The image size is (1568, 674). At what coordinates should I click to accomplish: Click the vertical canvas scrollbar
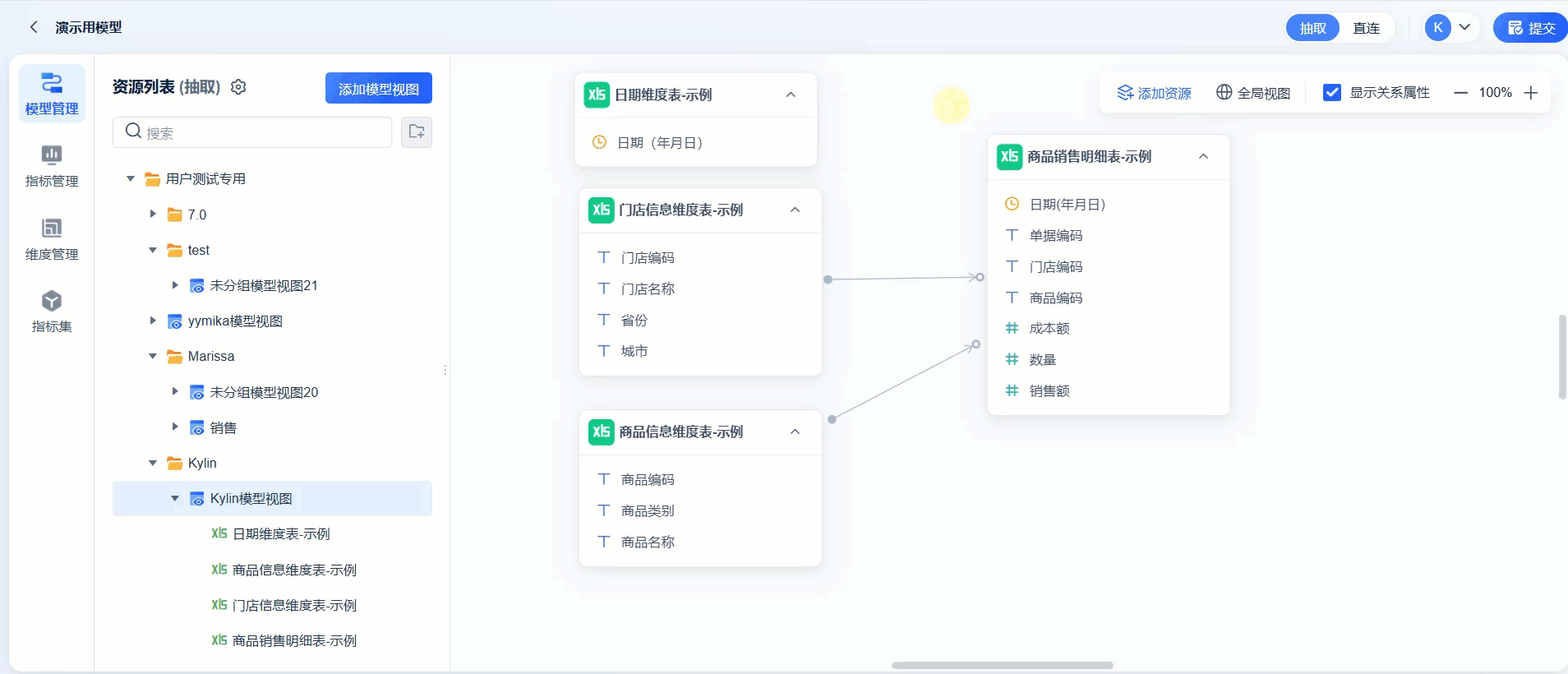tap(1562, 357)
